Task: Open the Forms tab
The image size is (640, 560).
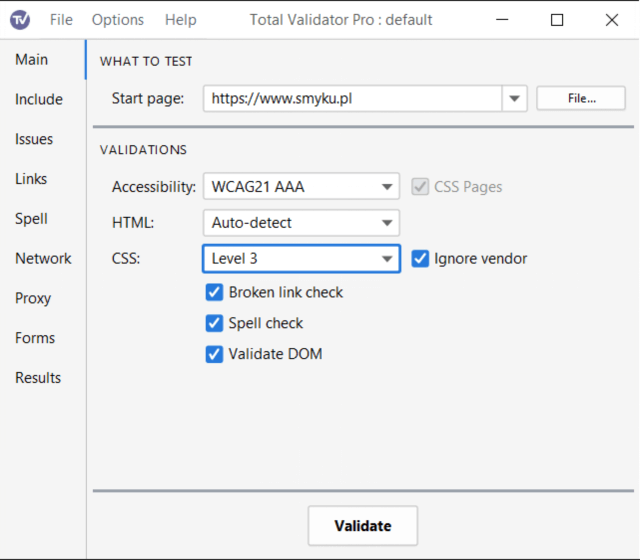Action: tap(35, 338)
